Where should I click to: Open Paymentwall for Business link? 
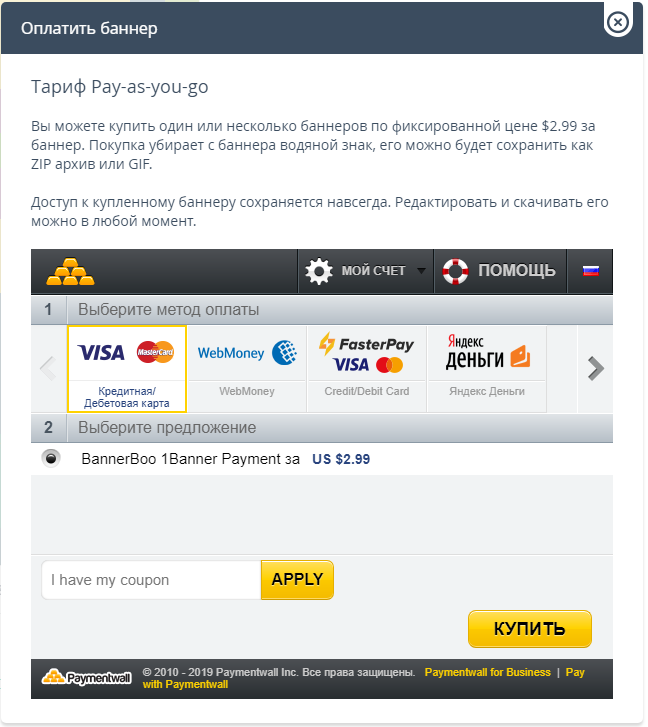click(488, 672)
